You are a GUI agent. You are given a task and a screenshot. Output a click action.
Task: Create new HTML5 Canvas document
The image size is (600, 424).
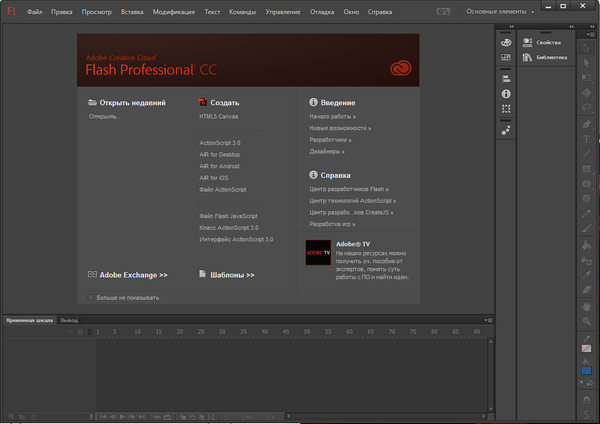point(218,116)
